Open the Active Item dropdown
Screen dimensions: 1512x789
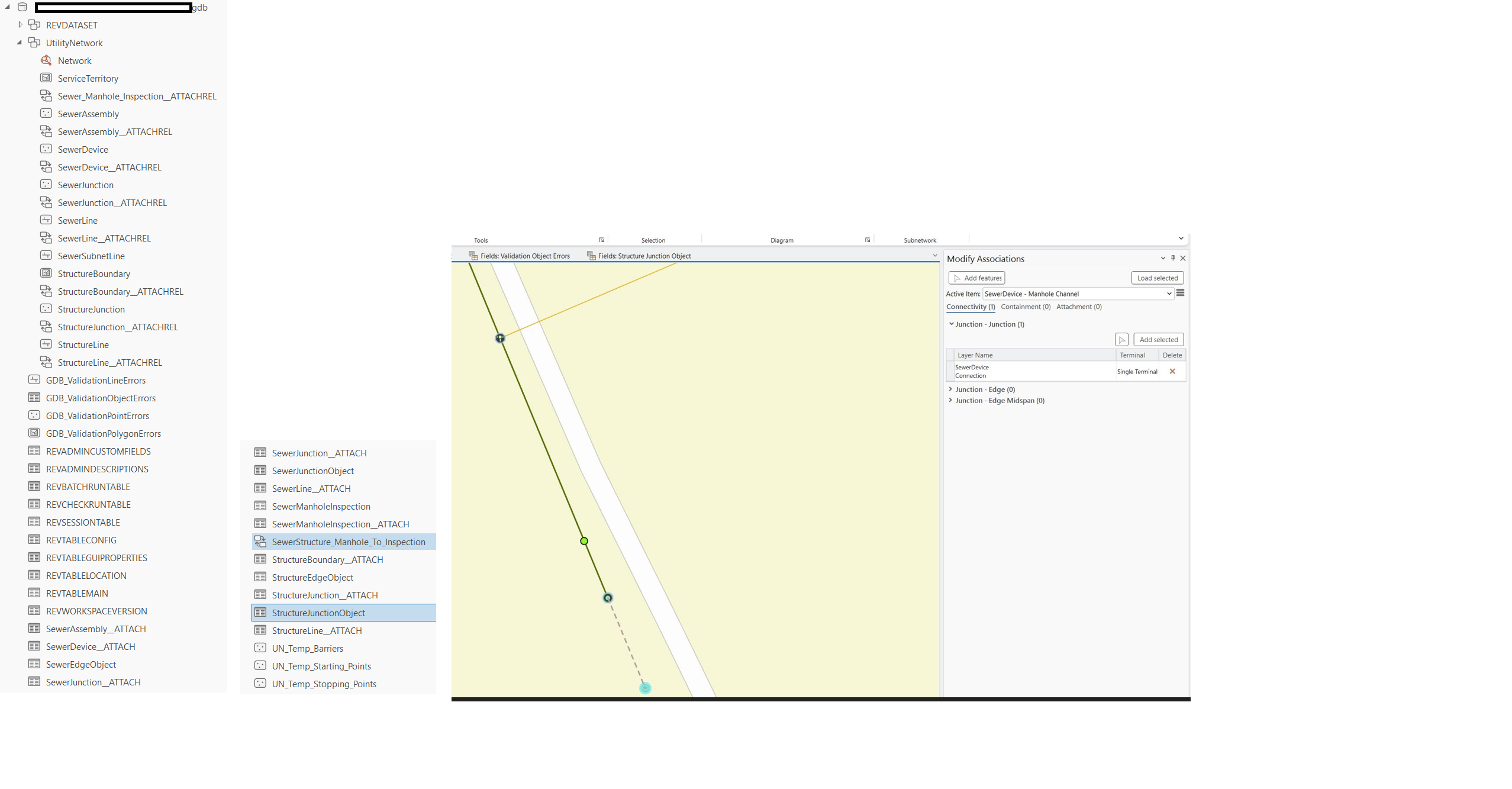point(1169,294)
